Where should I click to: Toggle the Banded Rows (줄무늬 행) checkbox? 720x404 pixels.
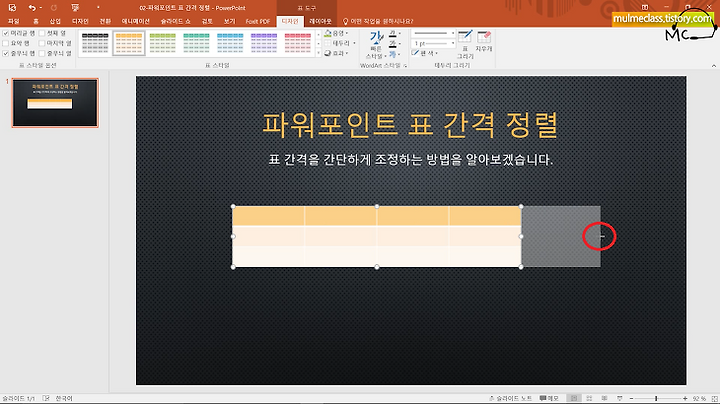pyautogui.click(x=6, y=53)
